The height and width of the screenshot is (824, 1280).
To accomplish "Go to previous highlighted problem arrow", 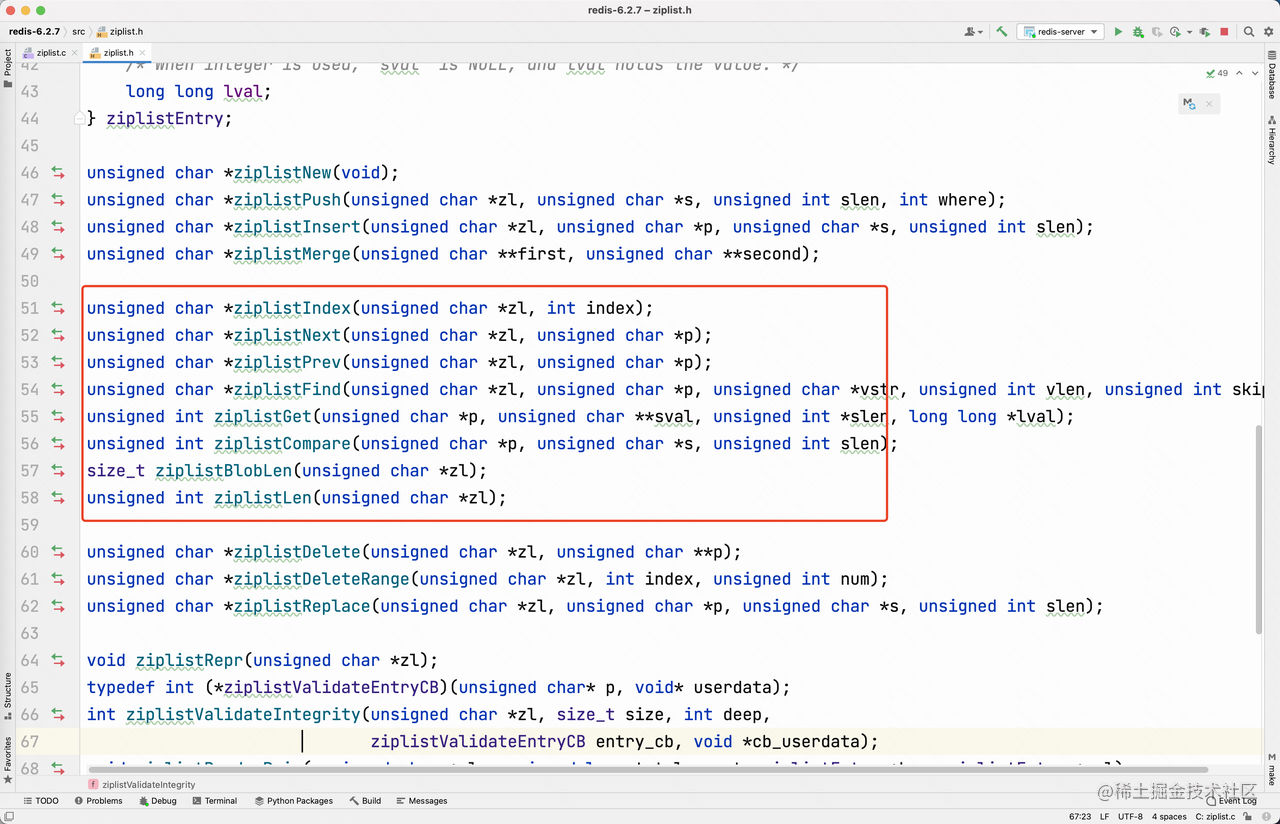I will [1239, 73].
